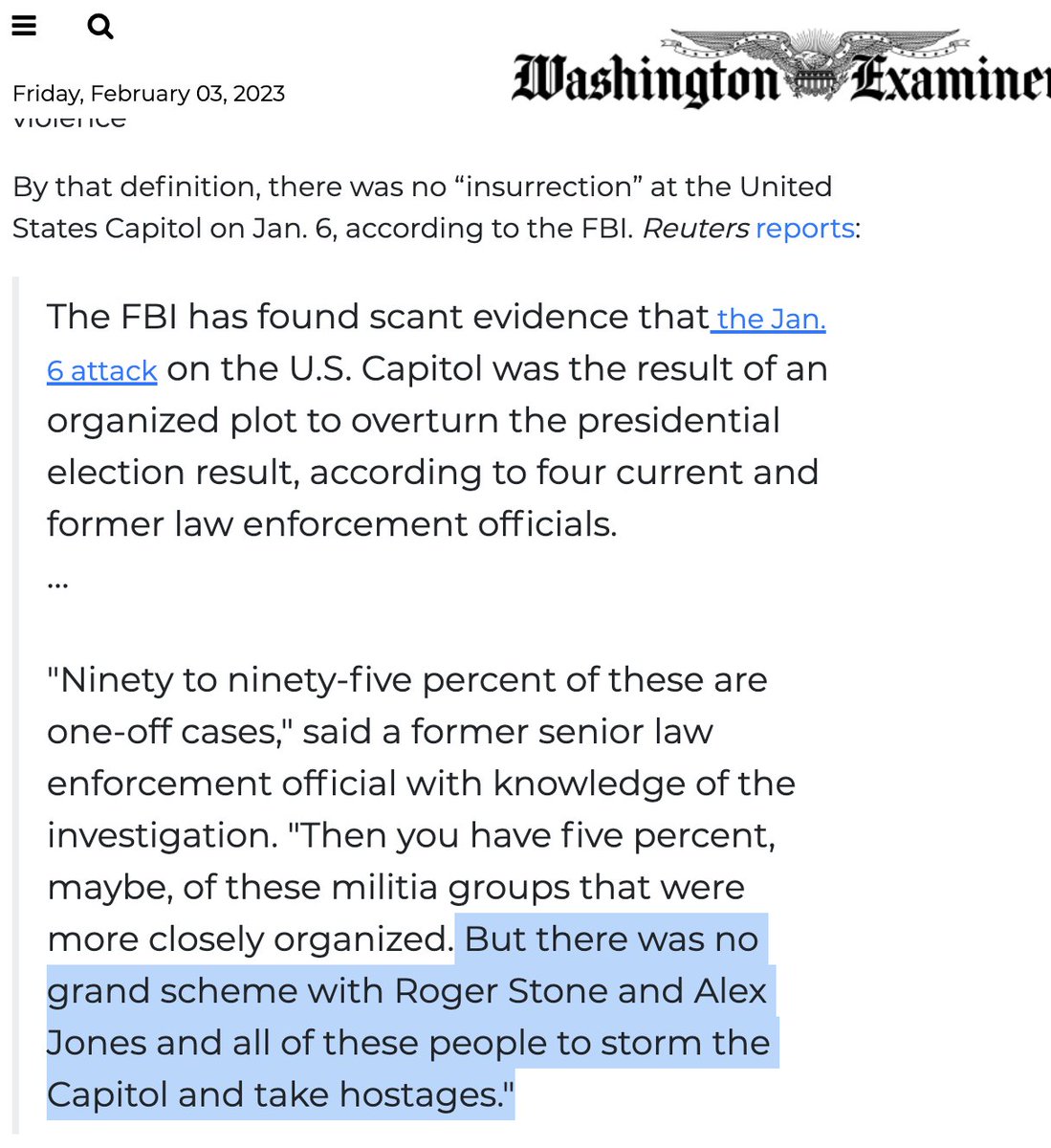Click the italic word Reuters
This screenshot has width=1051, height=1148.
pos(695,229)
